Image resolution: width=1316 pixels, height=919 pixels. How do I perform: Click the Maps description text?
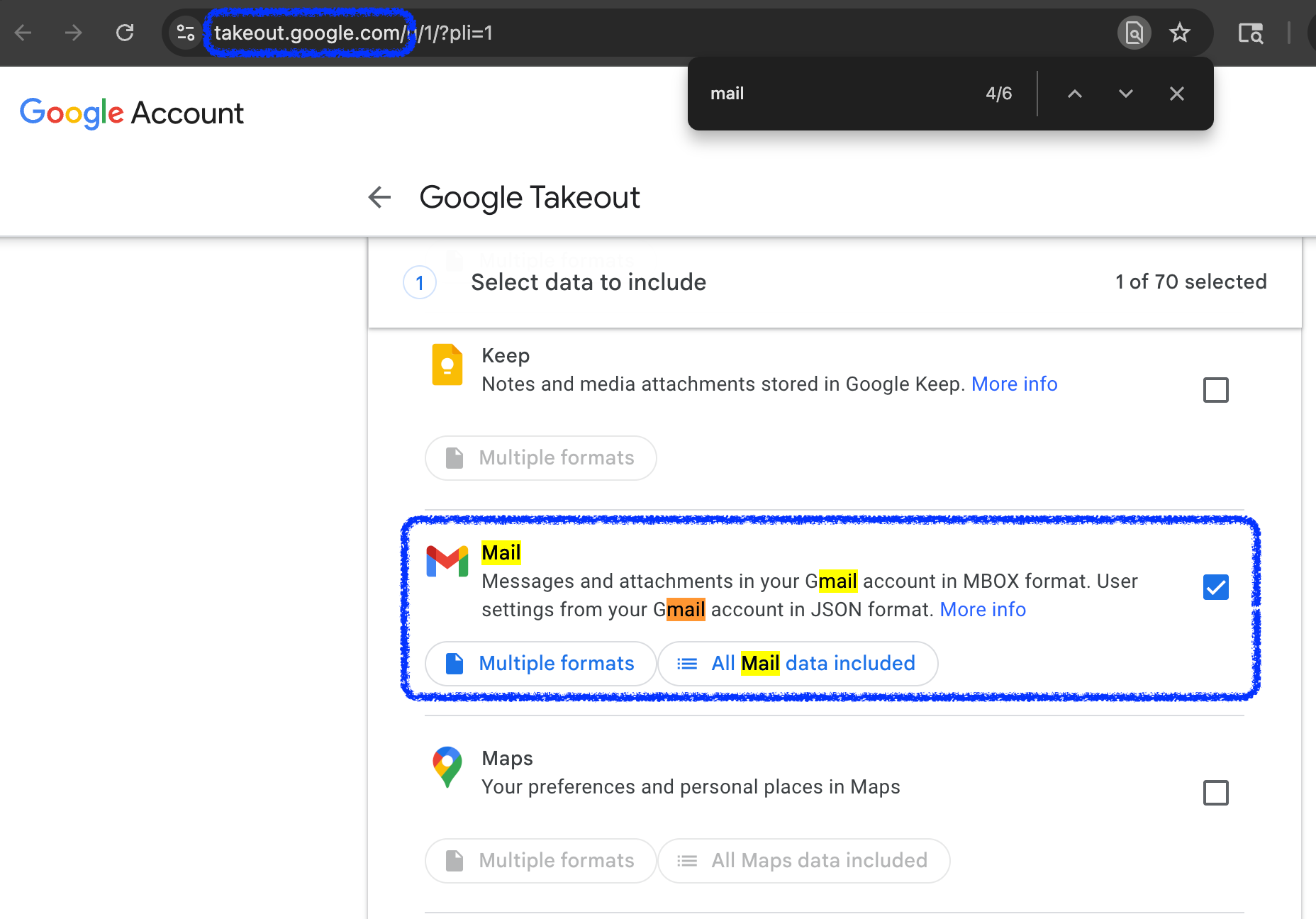(691, 787)
